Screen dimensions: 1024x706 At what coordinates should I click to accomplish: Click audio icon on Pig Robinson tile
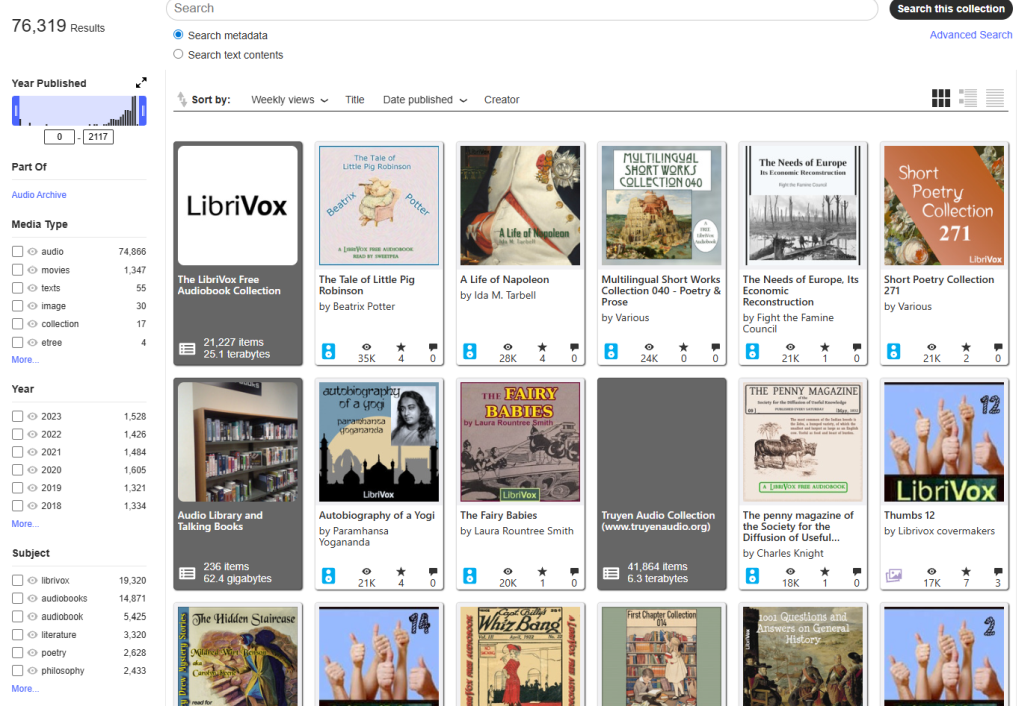(327, 351)
